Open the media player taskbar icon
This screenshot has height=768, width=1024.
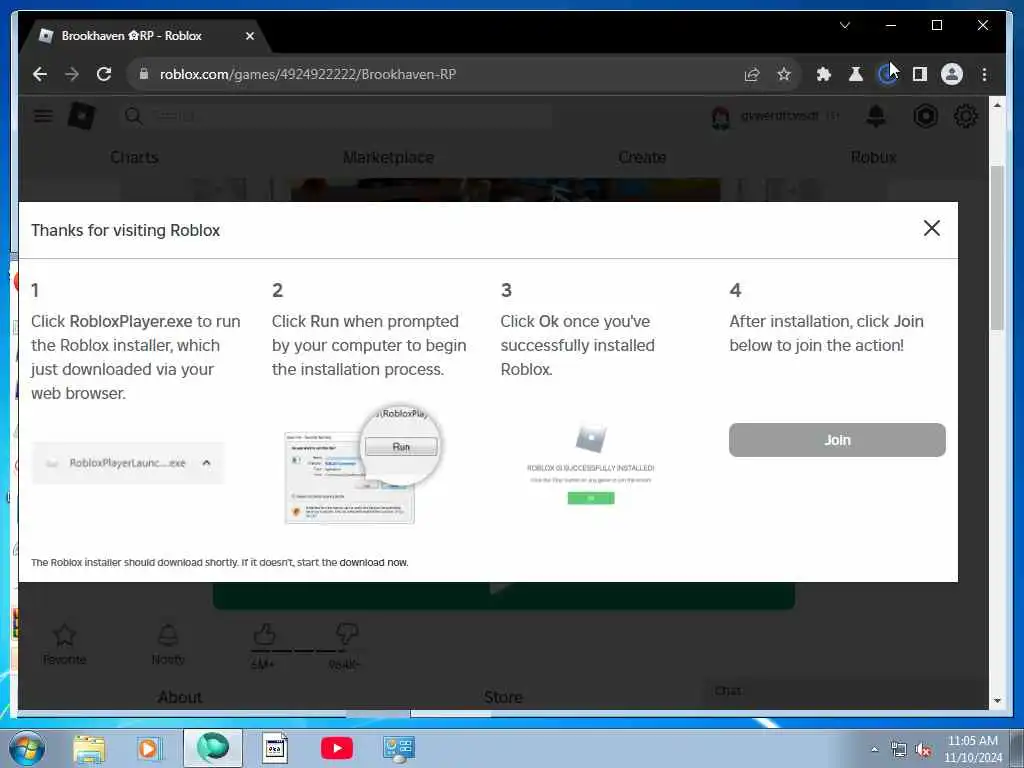click(x=148, y=748)
